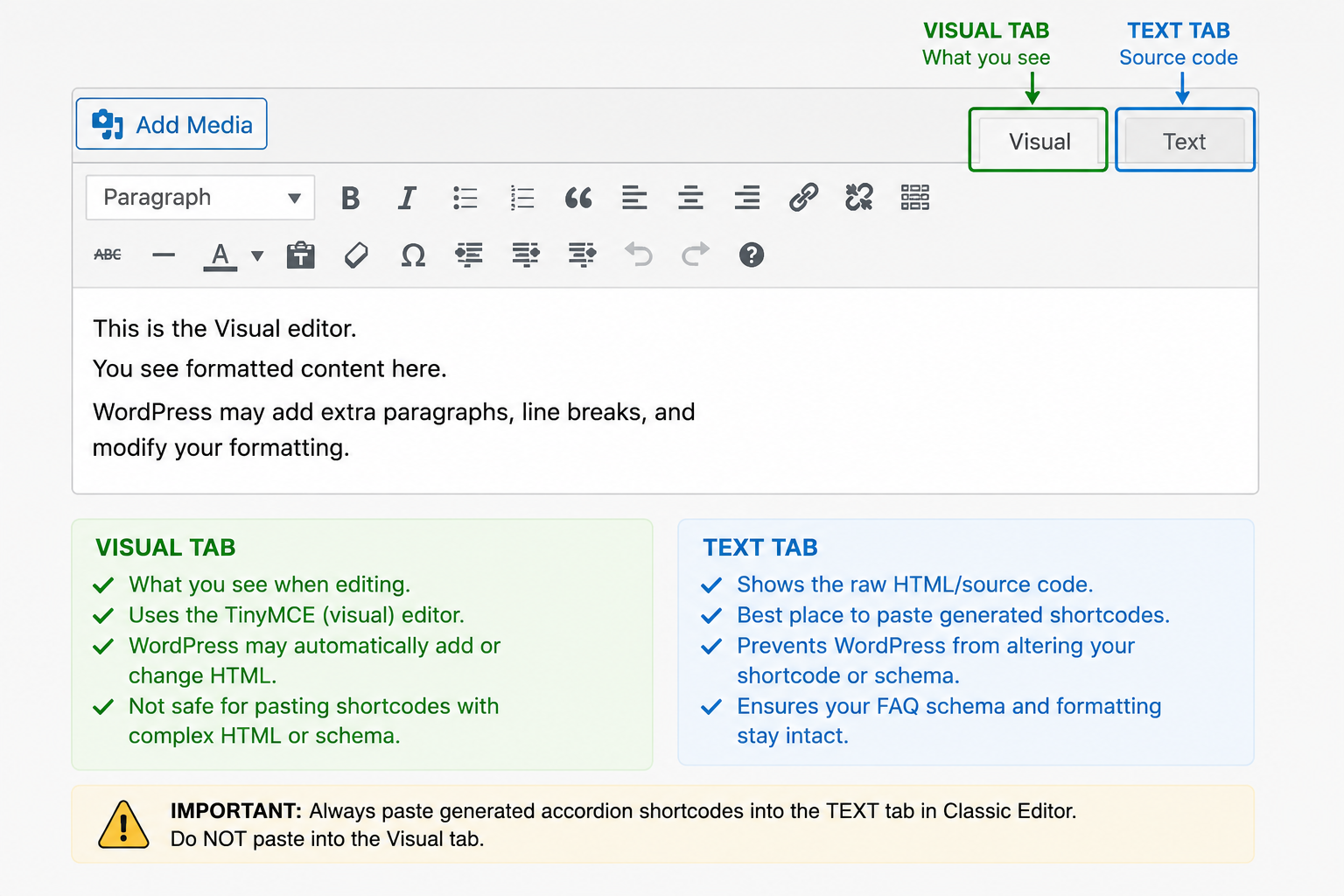
Task: Click 'Uses the TinyMCE (visual) editor.'
Action: point(297,615)
